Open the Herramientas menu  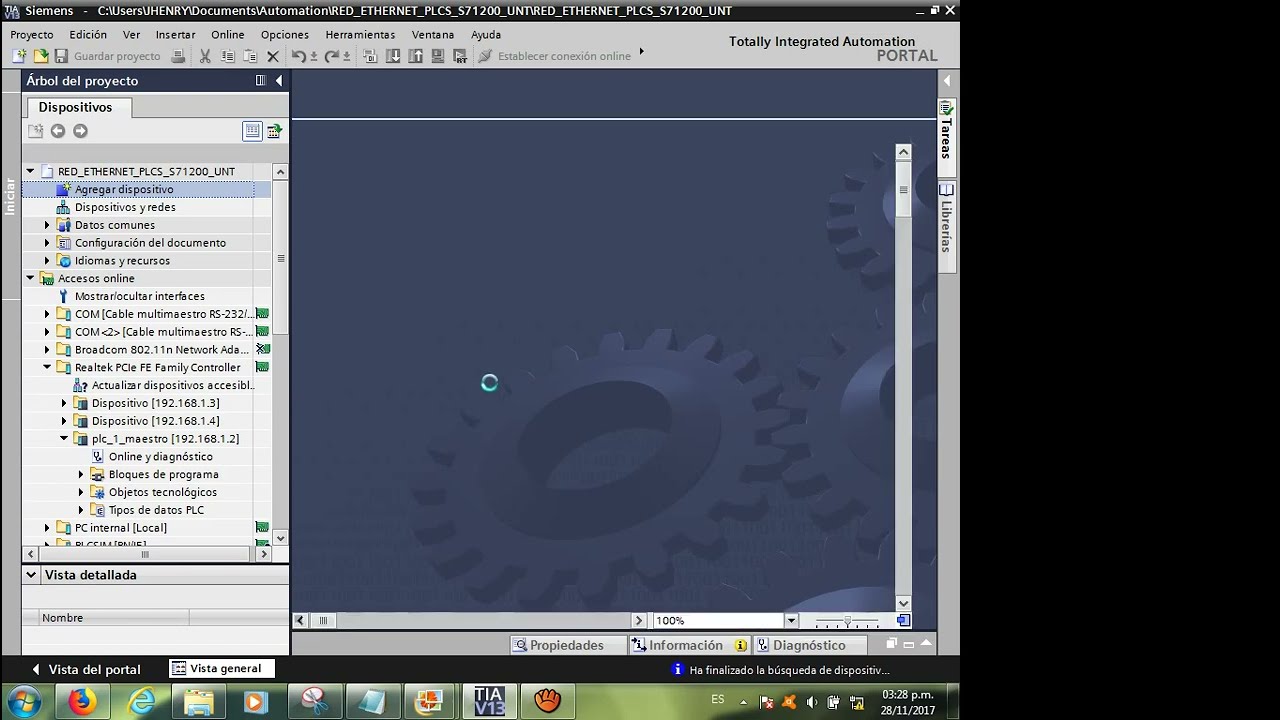[360, 34]
